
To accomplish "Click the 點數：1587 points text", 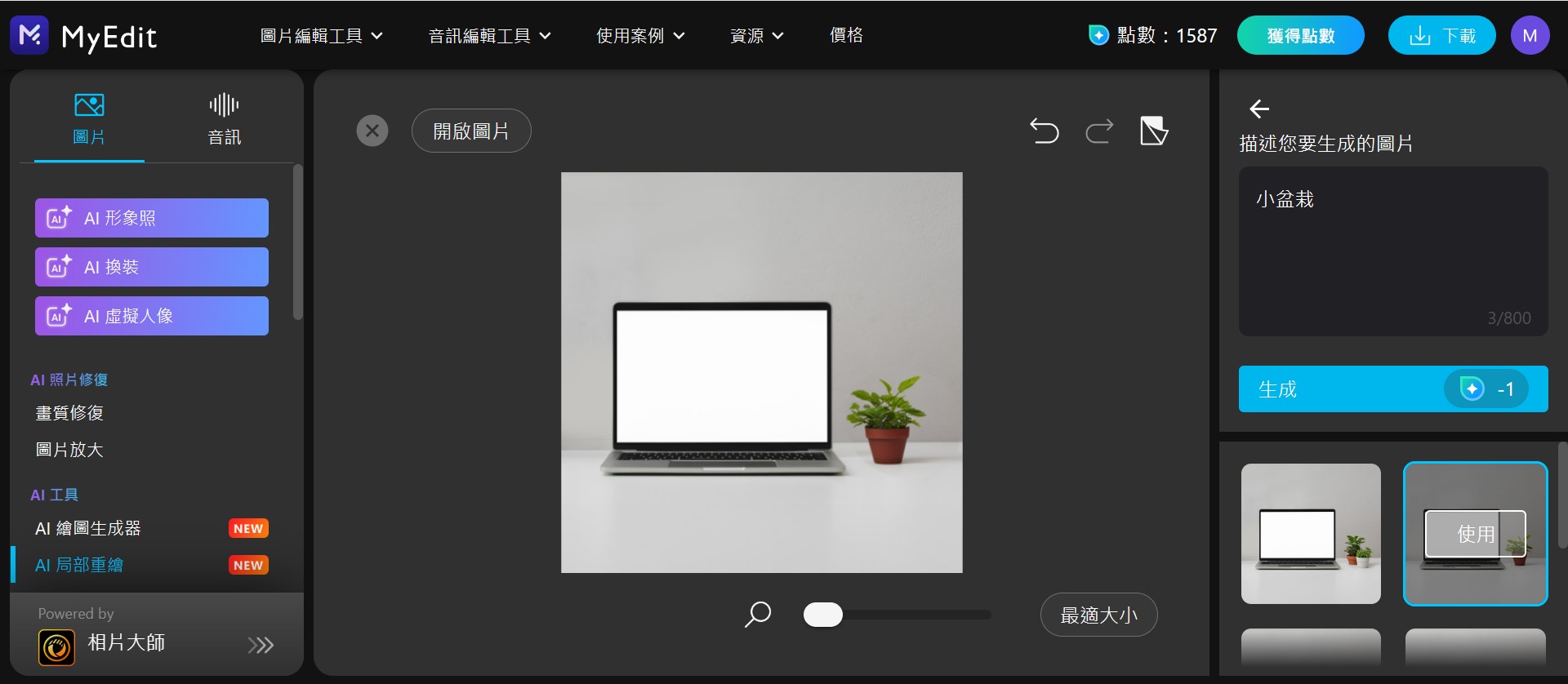I will tap(1167, 35).
